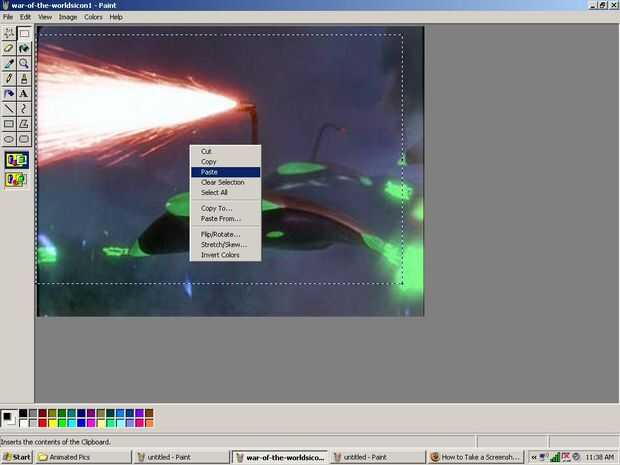Screen dimensions: 620x465
Task: Pick the yellow color swatch
Action: (52, 423)
